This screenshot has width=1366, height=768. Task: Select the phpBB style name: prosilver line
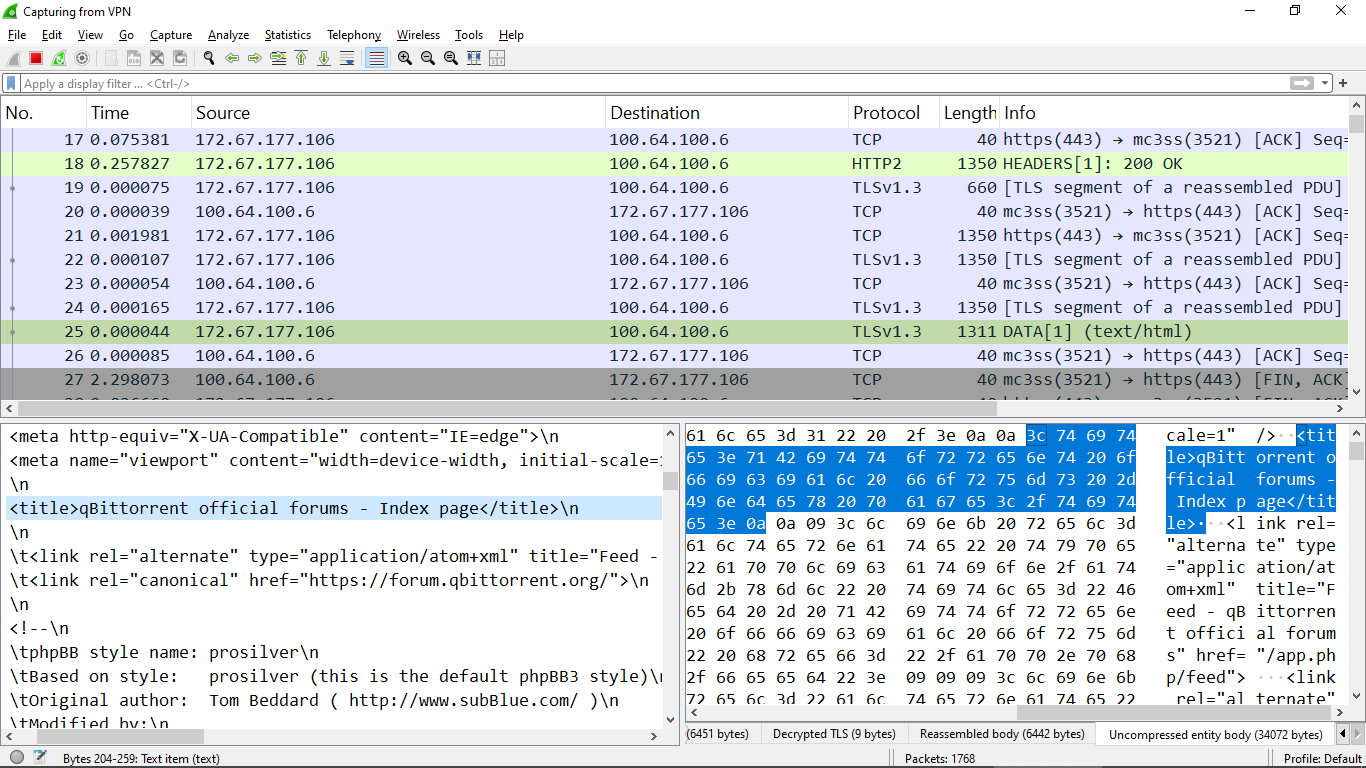click(x=334, y=652)
